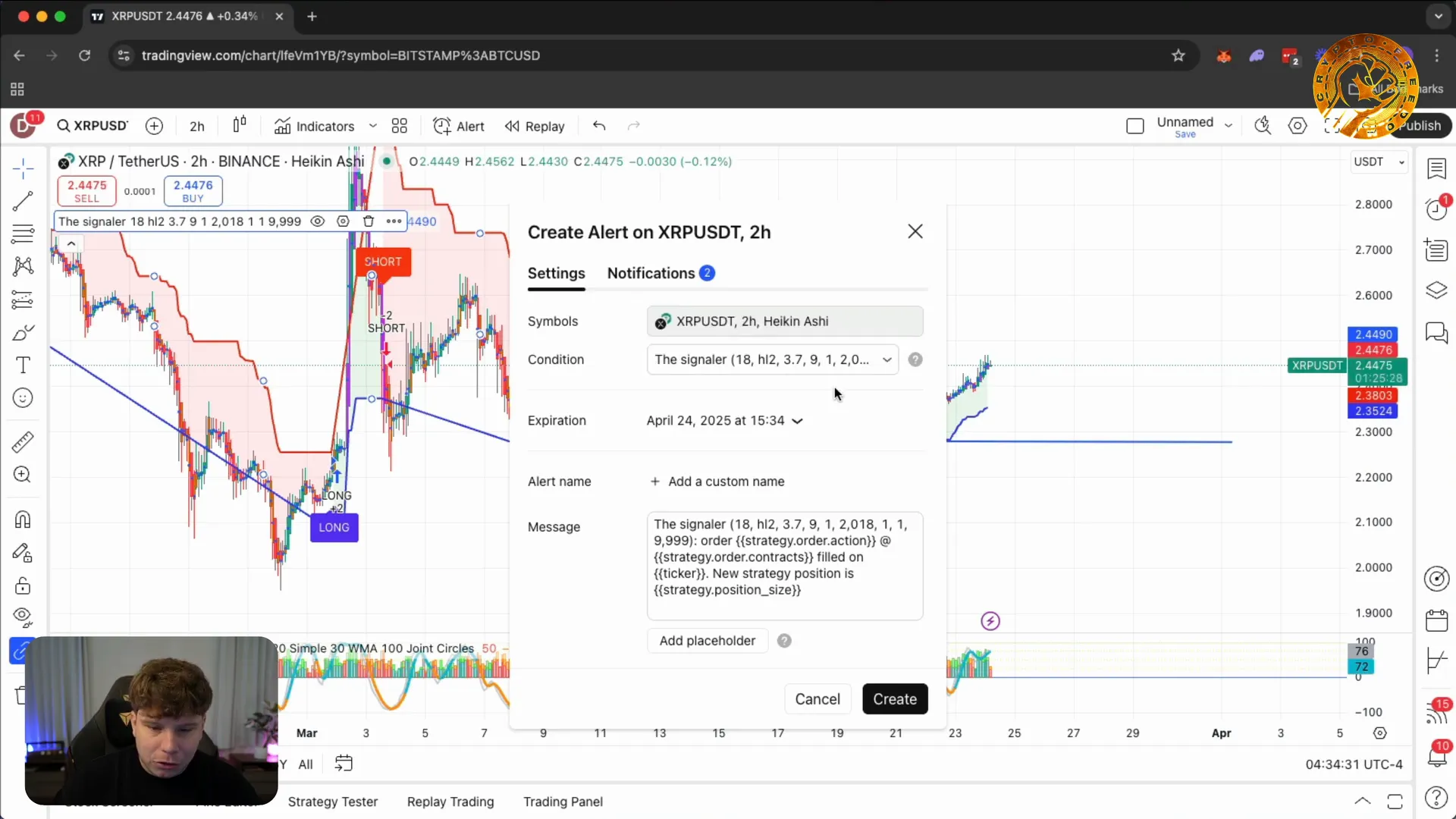Image resolution: width=1456 pixels, height=819 pixels.
Task: Expand the bottom panel chevron
Action: (x=1362, y=801)
